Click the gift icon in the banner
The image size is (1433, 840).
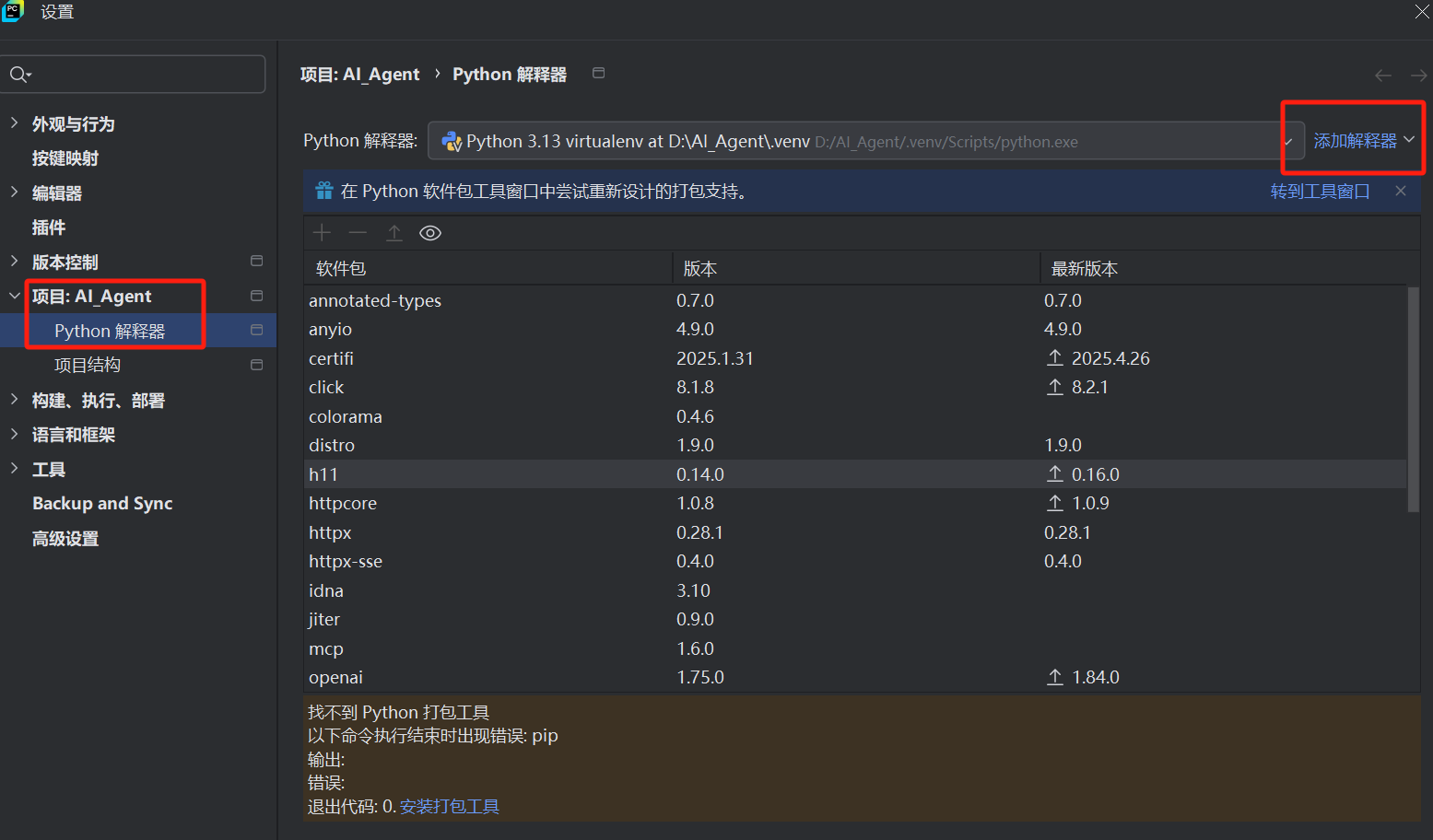point(324,191)
